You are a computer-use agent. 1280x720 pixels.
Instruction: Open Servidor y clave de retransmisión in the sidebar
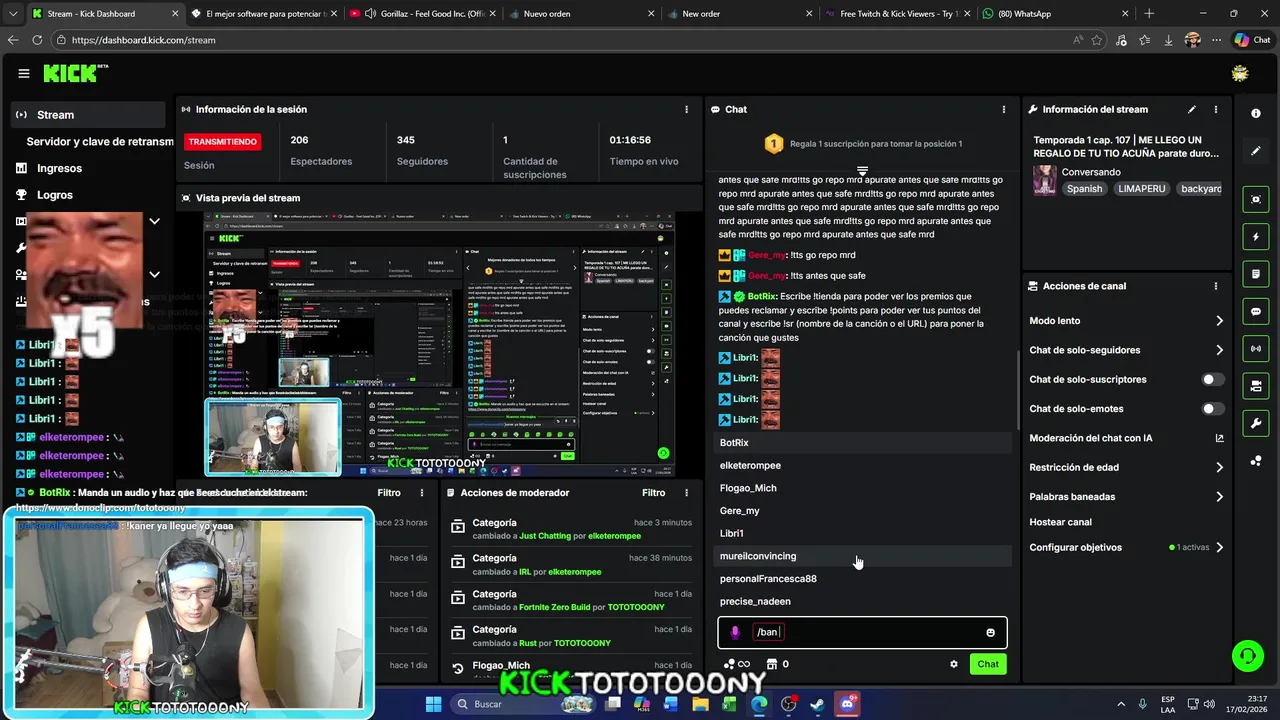point(100,142)
